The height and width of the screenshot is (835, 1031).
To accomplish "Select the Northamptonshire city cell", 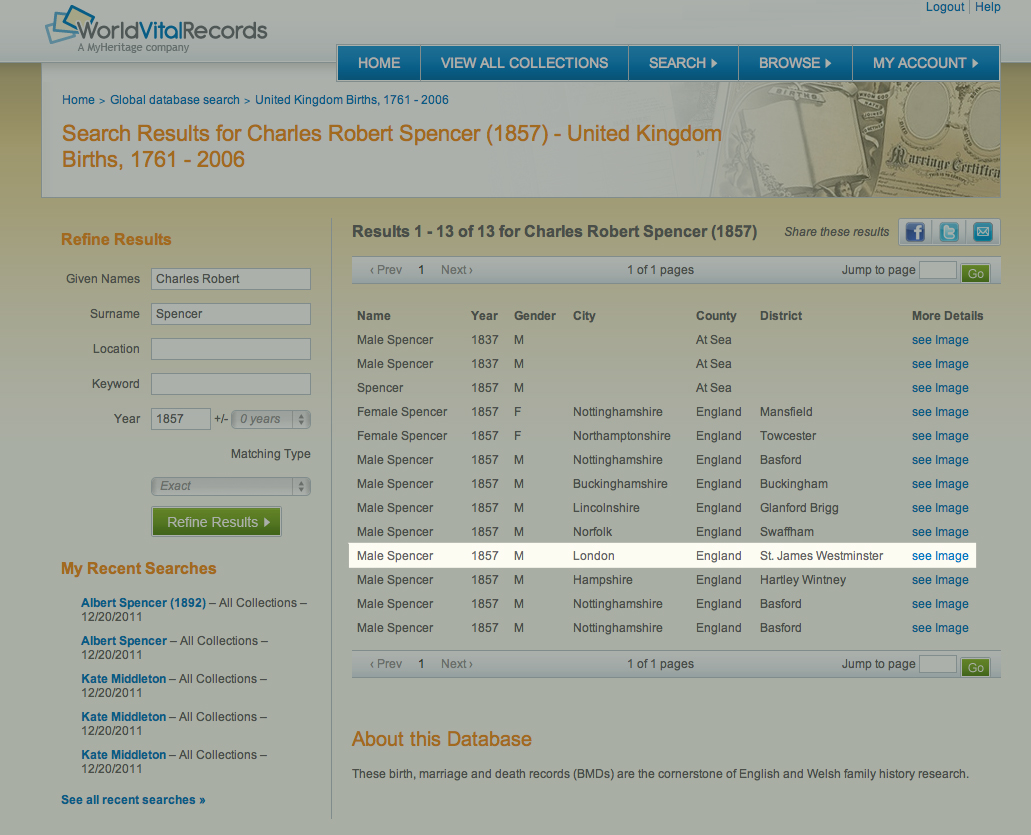I will pyautogui.click(x=621, y=436).
